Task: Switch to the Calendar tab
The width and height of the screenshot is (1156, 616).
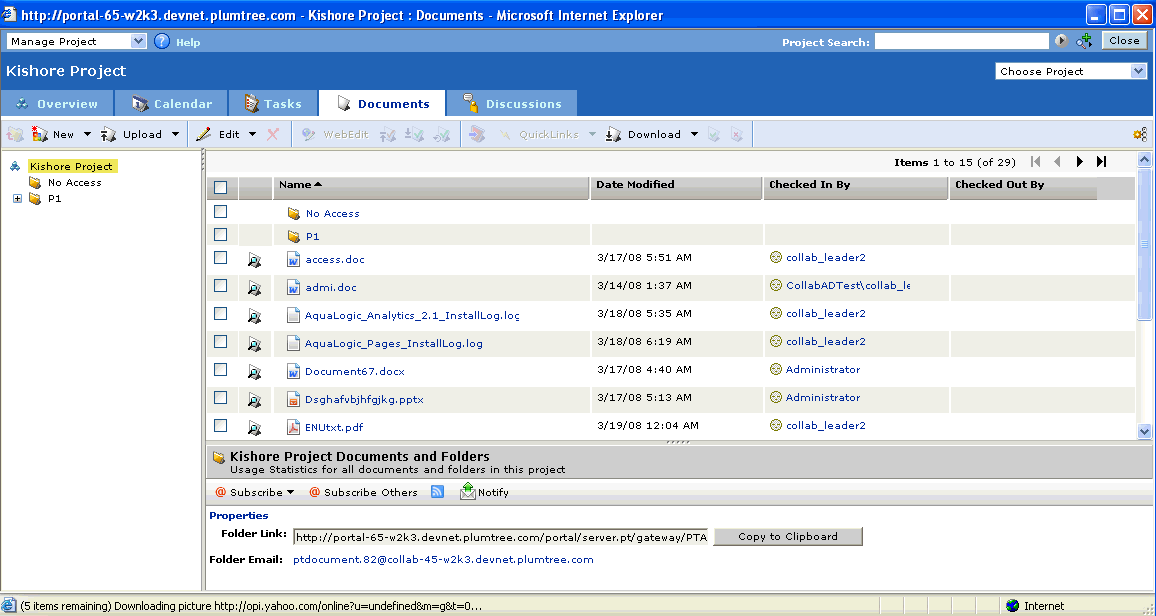Action: pyautogui.click(x=171, y=104)
